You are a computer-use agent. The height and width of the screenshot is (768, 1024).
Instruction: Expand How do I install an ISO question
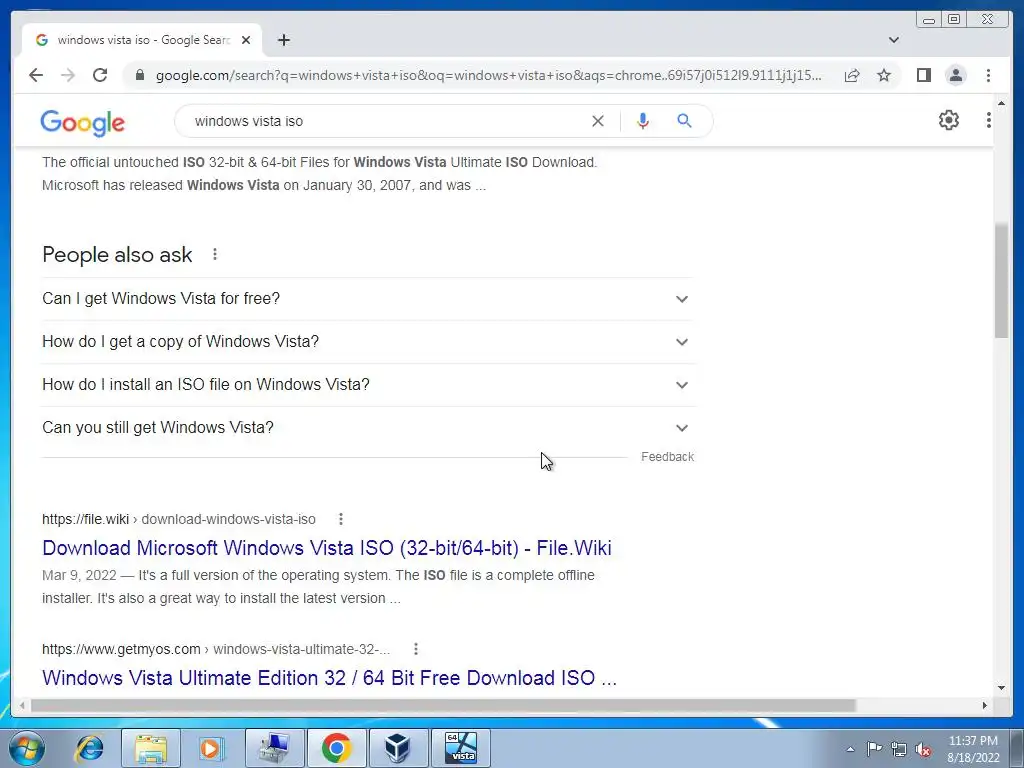[x=368, y=385]
